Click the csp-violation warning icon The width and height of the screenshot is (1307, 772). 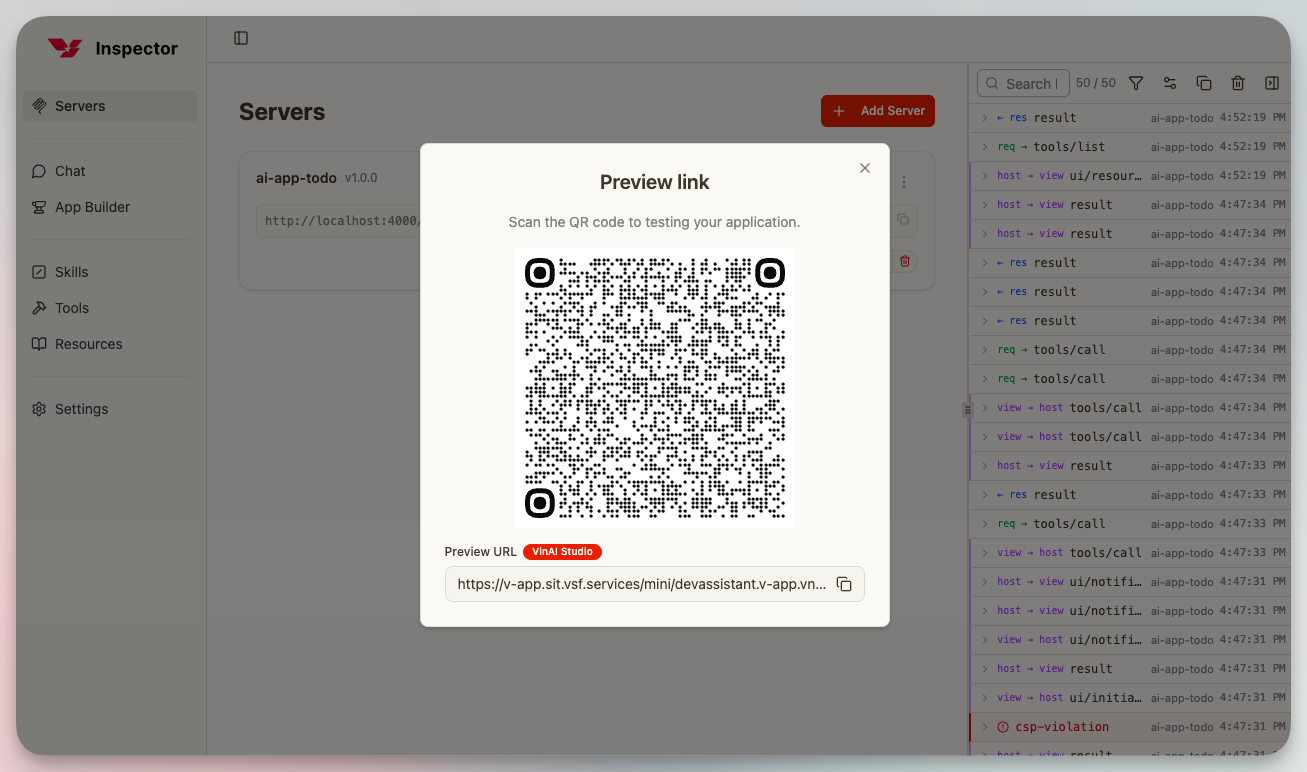click(1003, 727)
